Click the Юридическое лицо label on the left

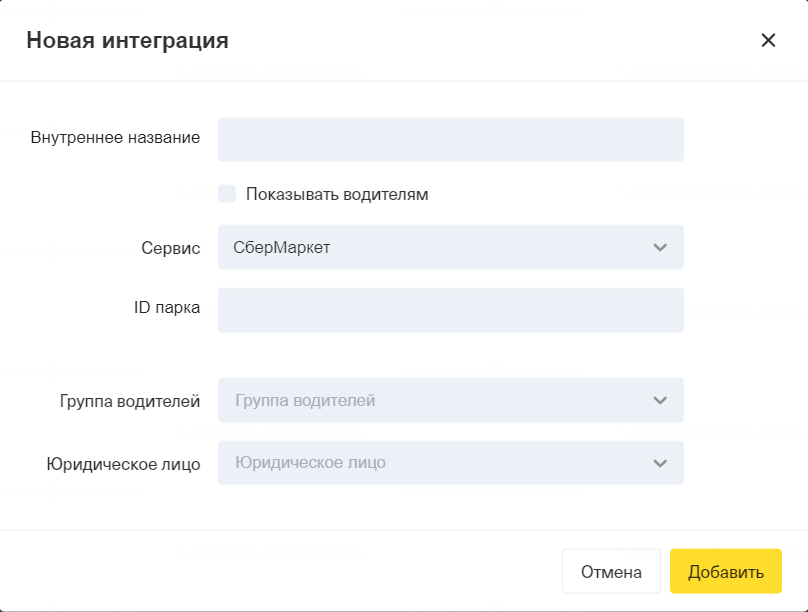click(x=123, y=464)
